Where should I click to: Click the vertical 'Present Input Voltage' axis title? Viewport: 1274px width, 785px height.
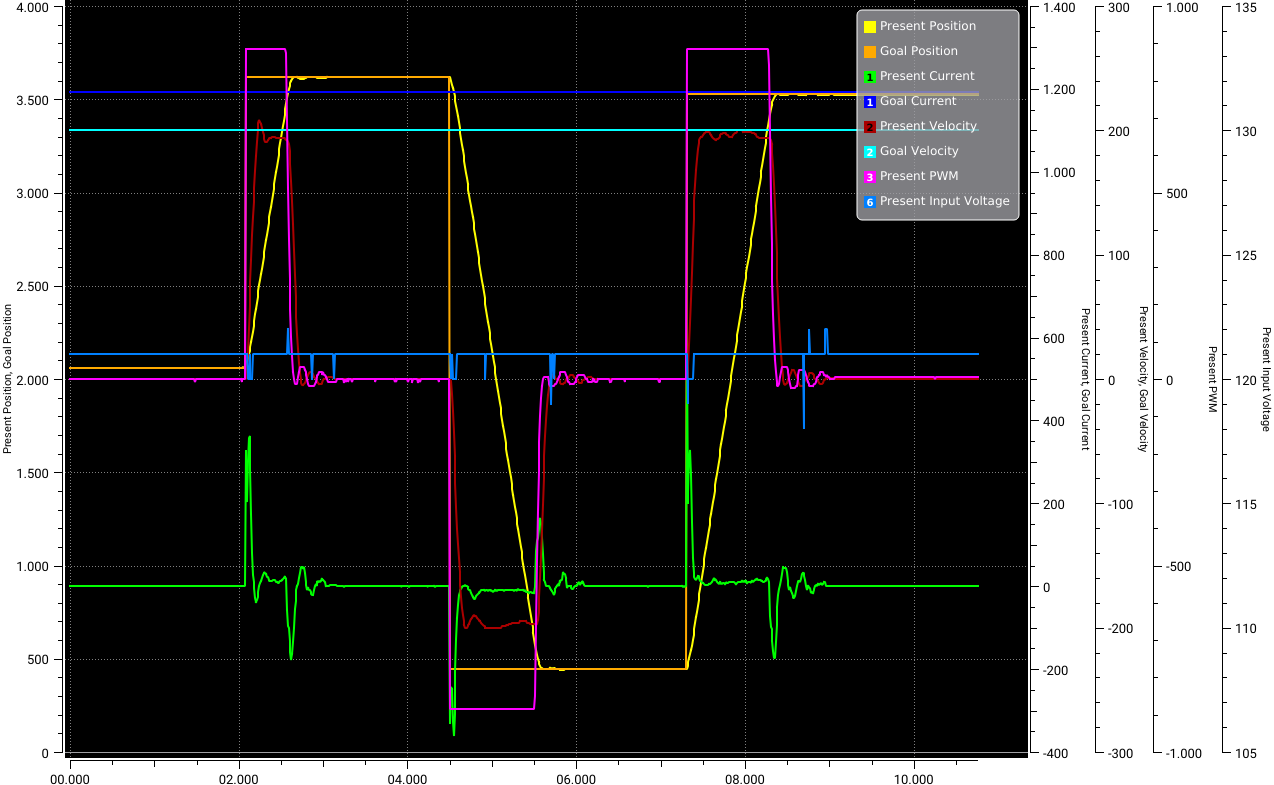[x=1266, y=380]
